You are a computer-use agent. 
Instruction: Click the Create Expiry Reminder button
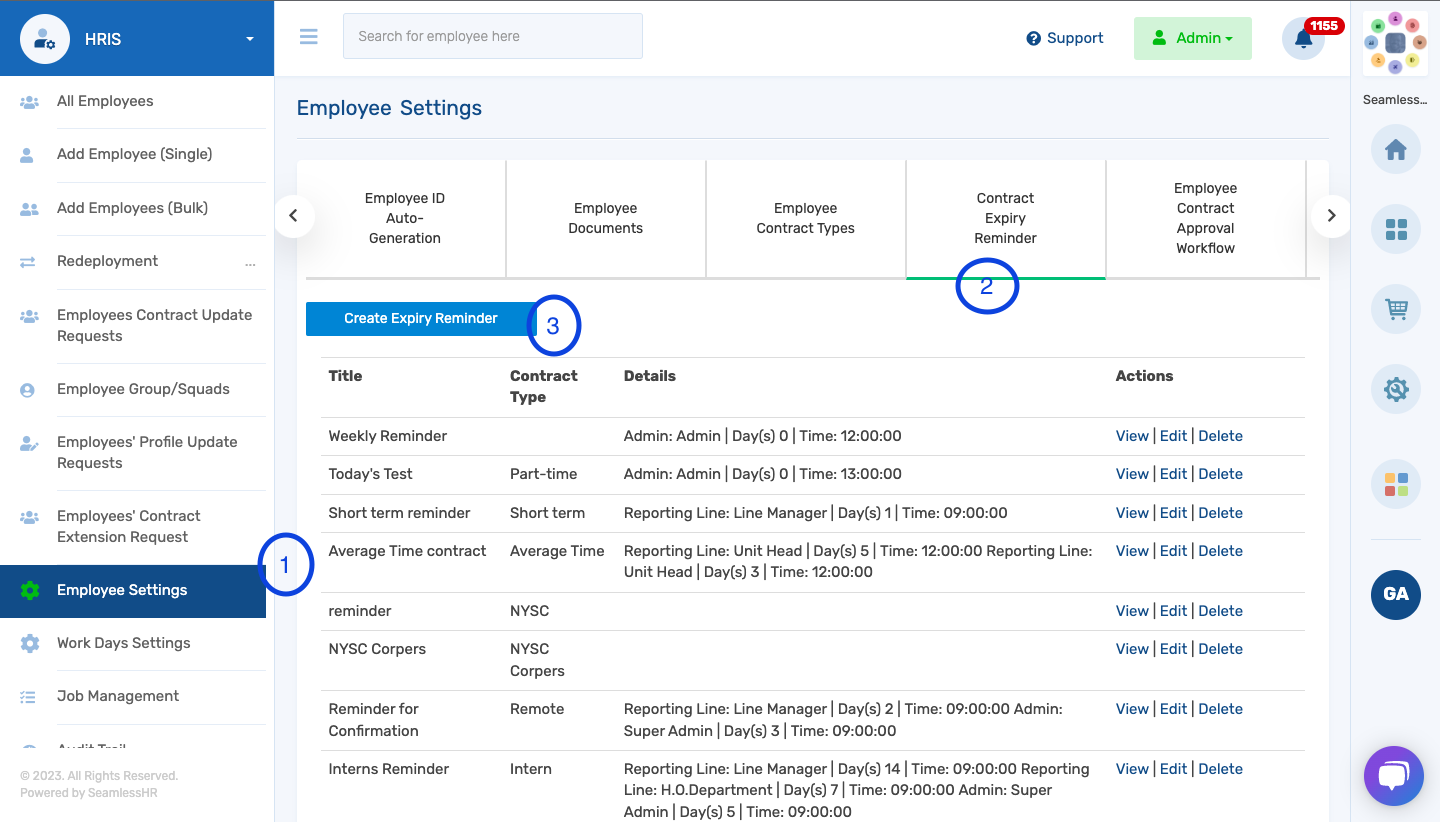point(420,318)
